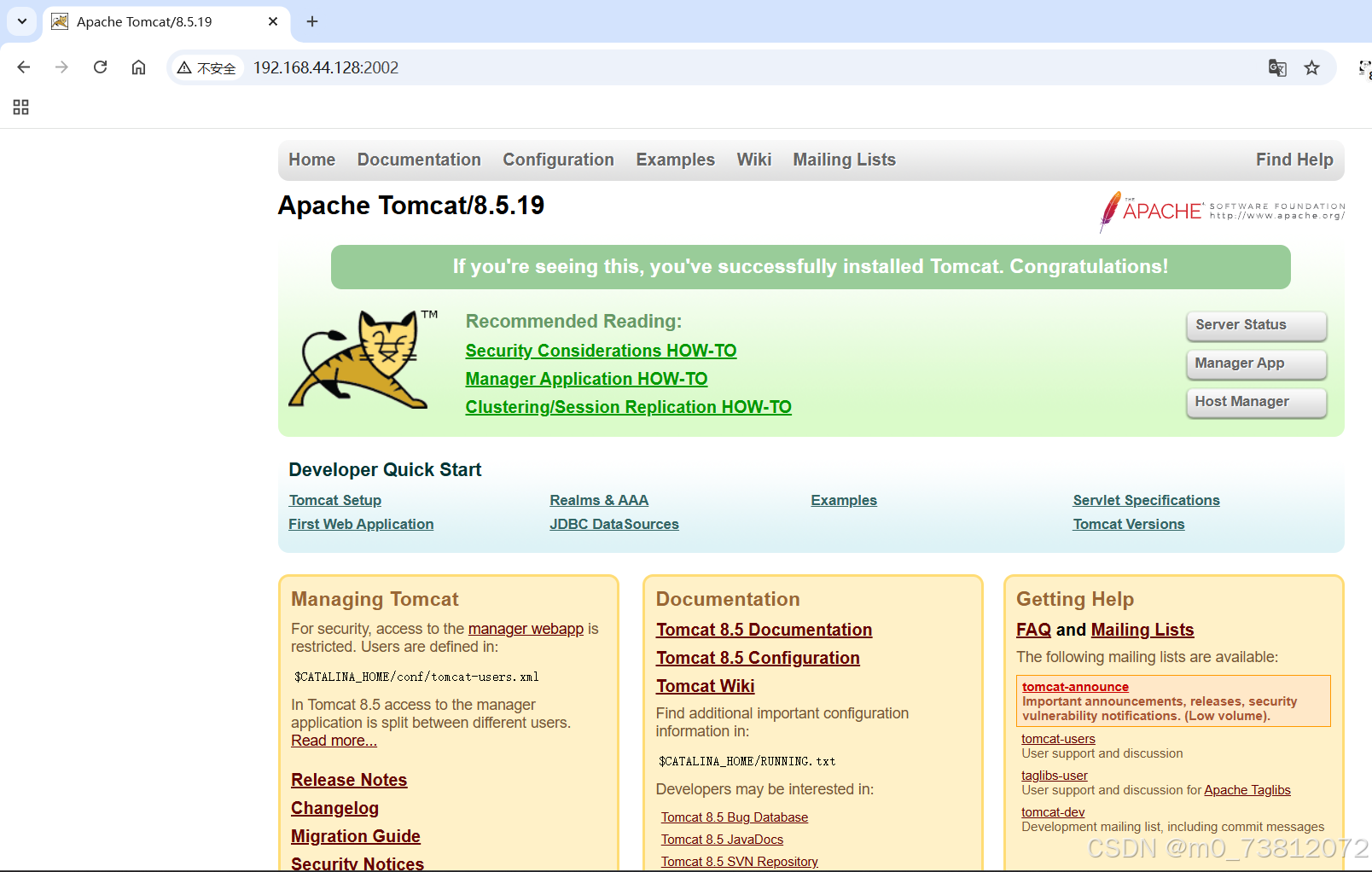Open Clustering/Session Replication HOW-TO link
Screen dimensions: 1372x872
click(x=628, y=407)
